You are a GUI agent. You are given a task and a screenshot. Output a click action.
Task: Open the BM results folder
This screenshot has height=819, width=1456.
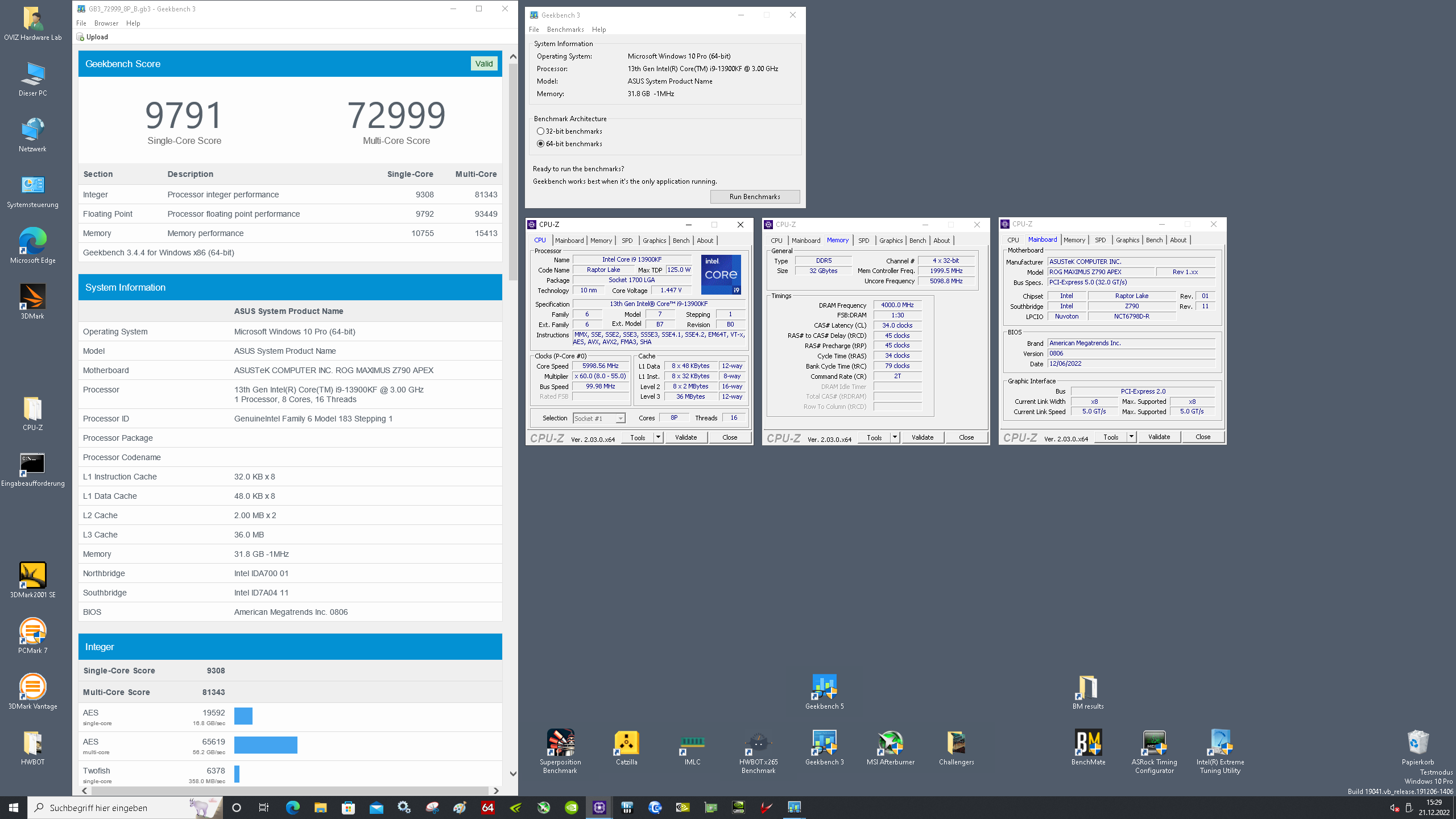click(1088, 693)
